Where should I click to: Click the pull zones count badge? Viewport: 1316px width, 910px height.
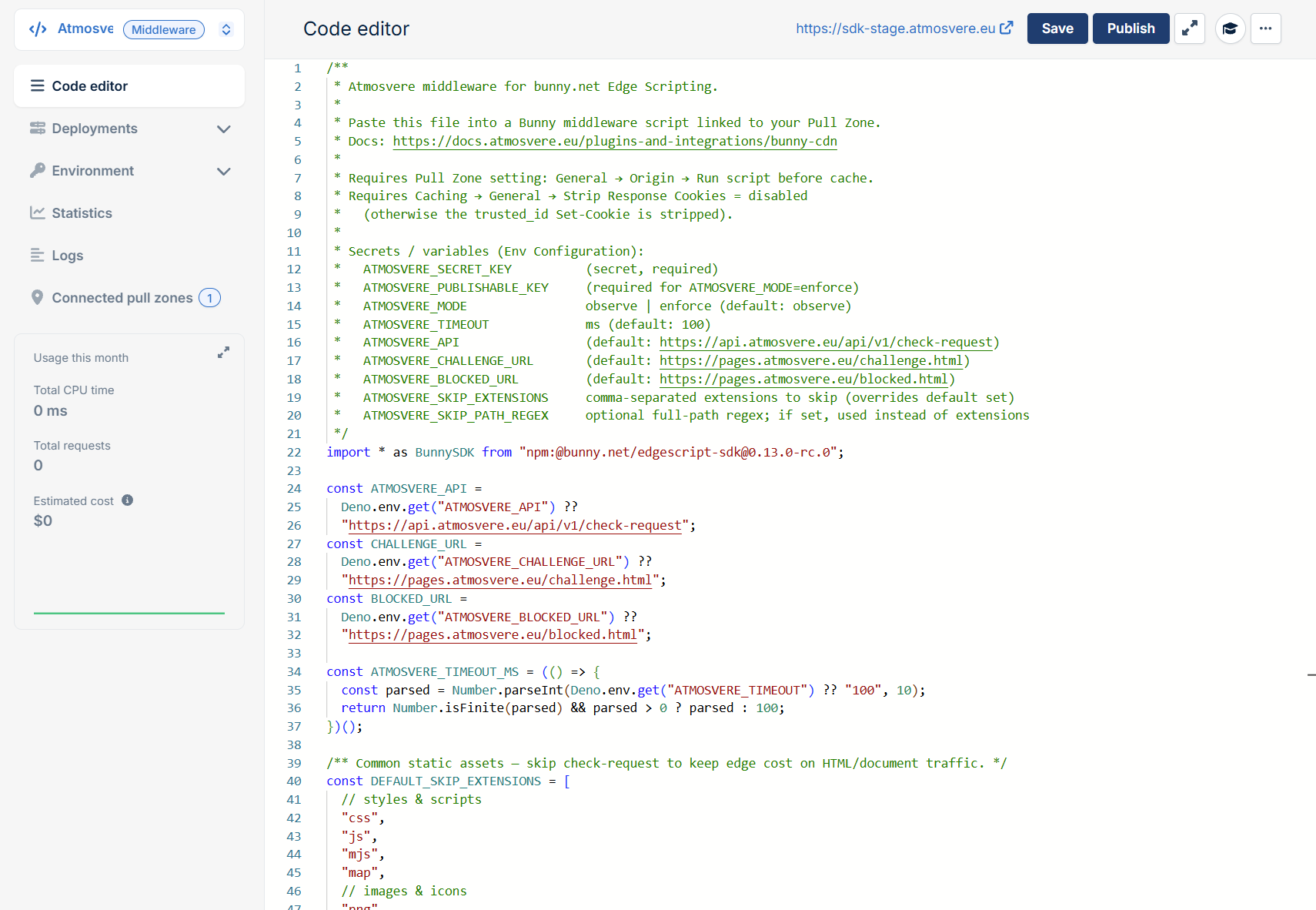click(x=209, y=298)
